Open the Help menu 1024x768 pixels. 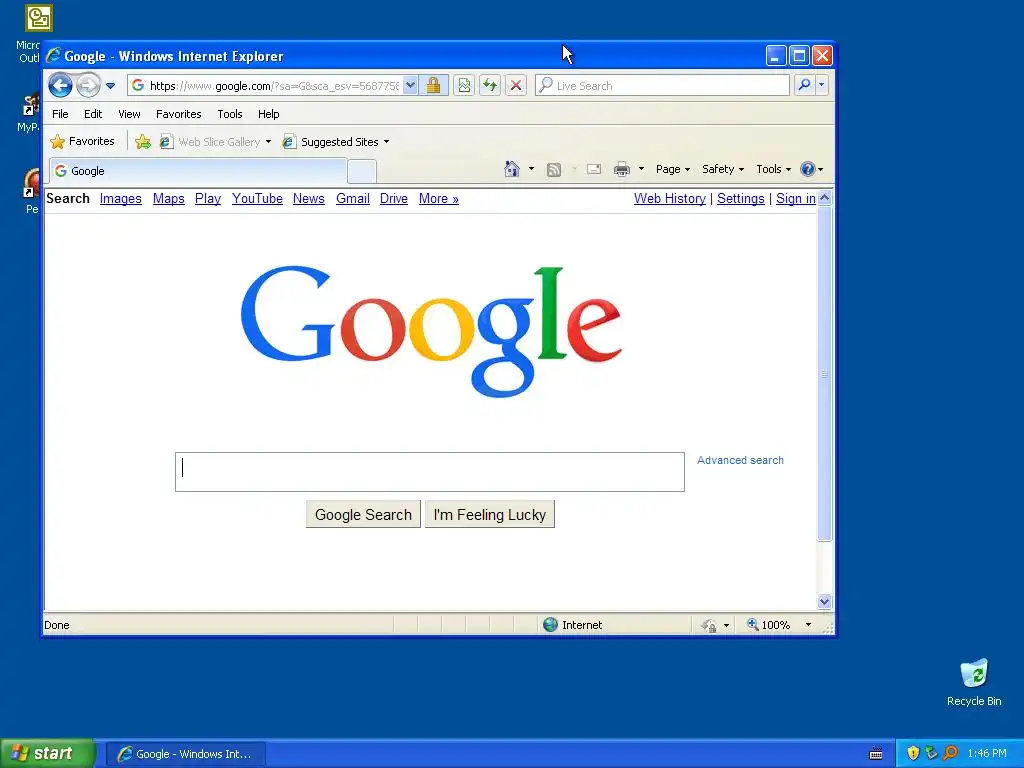coord(268,114)
